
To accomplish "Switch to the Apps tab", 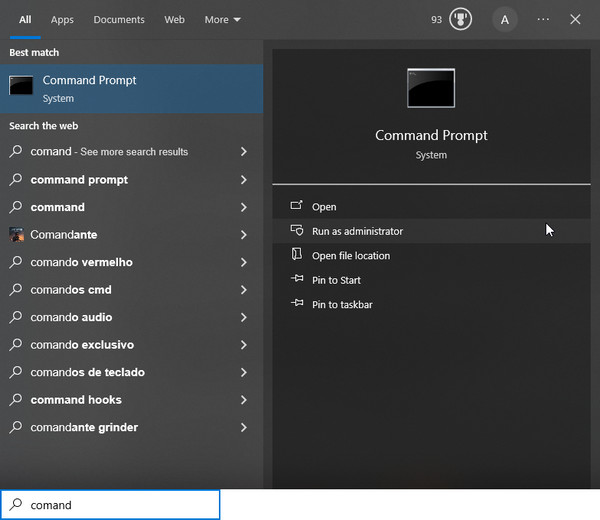I will [x=62, y=20].
